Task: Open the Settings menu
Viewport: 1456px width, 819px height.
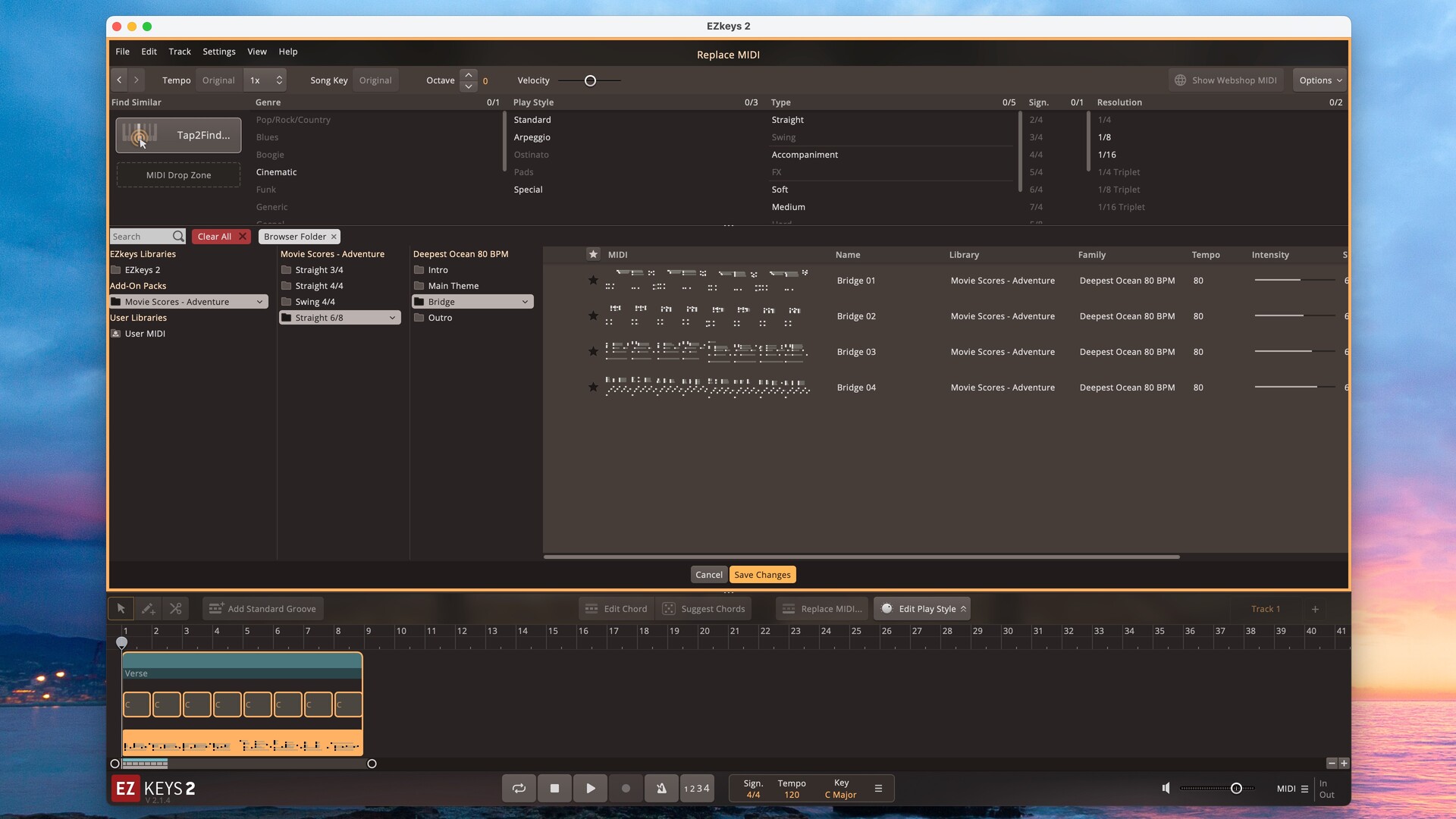Action: point(218,52)
